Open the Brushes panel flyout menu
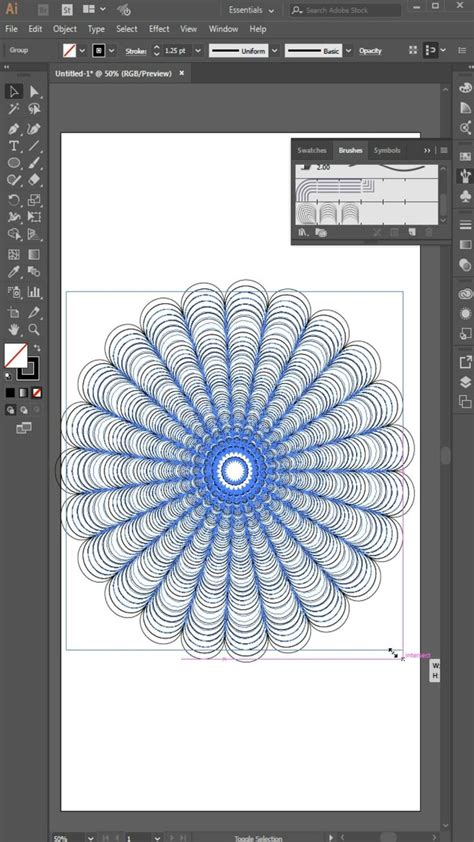 coord(444,150)
